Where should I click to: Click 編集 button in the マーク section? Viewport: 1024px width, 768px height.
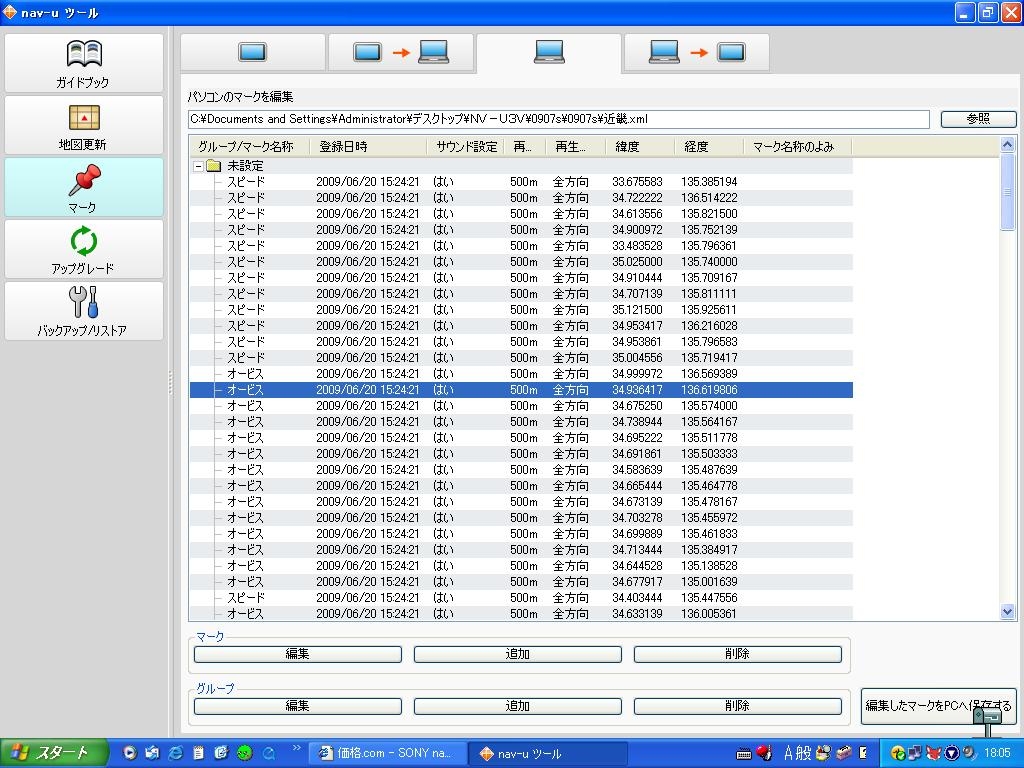click(297, 654)
